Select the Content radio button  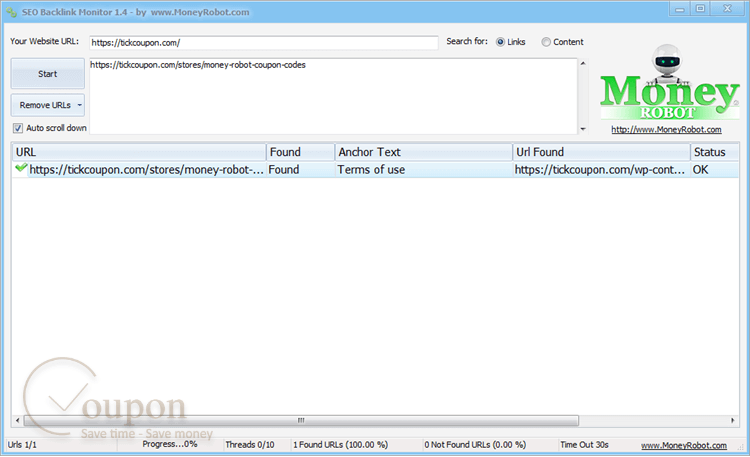[x=546, y=42]
